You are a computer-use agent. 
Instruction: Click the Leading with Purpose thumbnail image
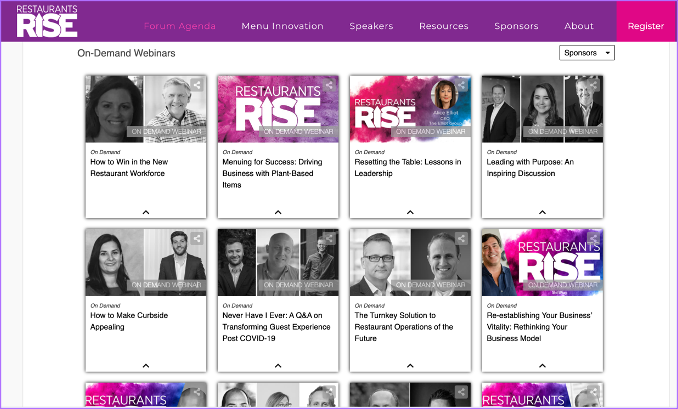pyautogui.click(x=542, y=109)
